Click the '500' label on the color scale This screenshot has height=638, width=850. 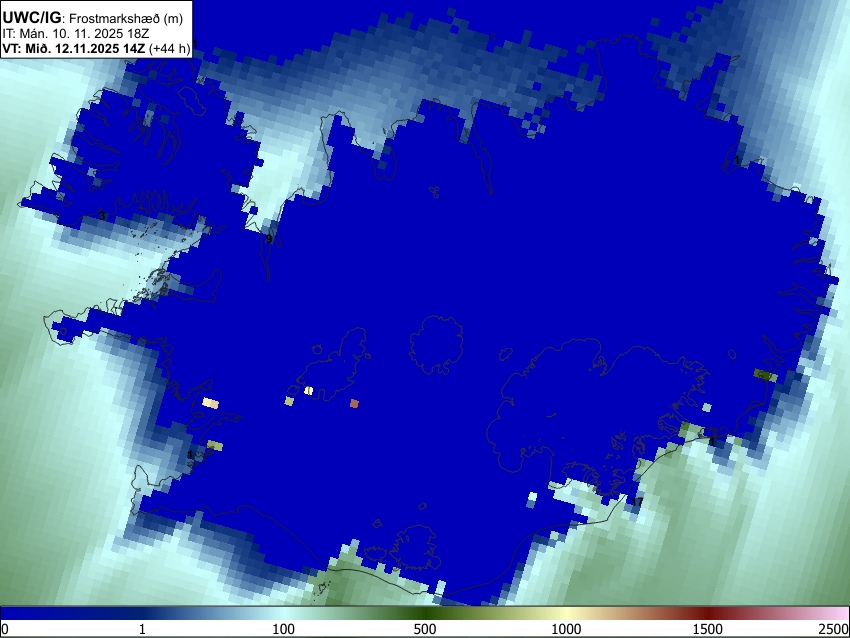(x=424, y=629)
